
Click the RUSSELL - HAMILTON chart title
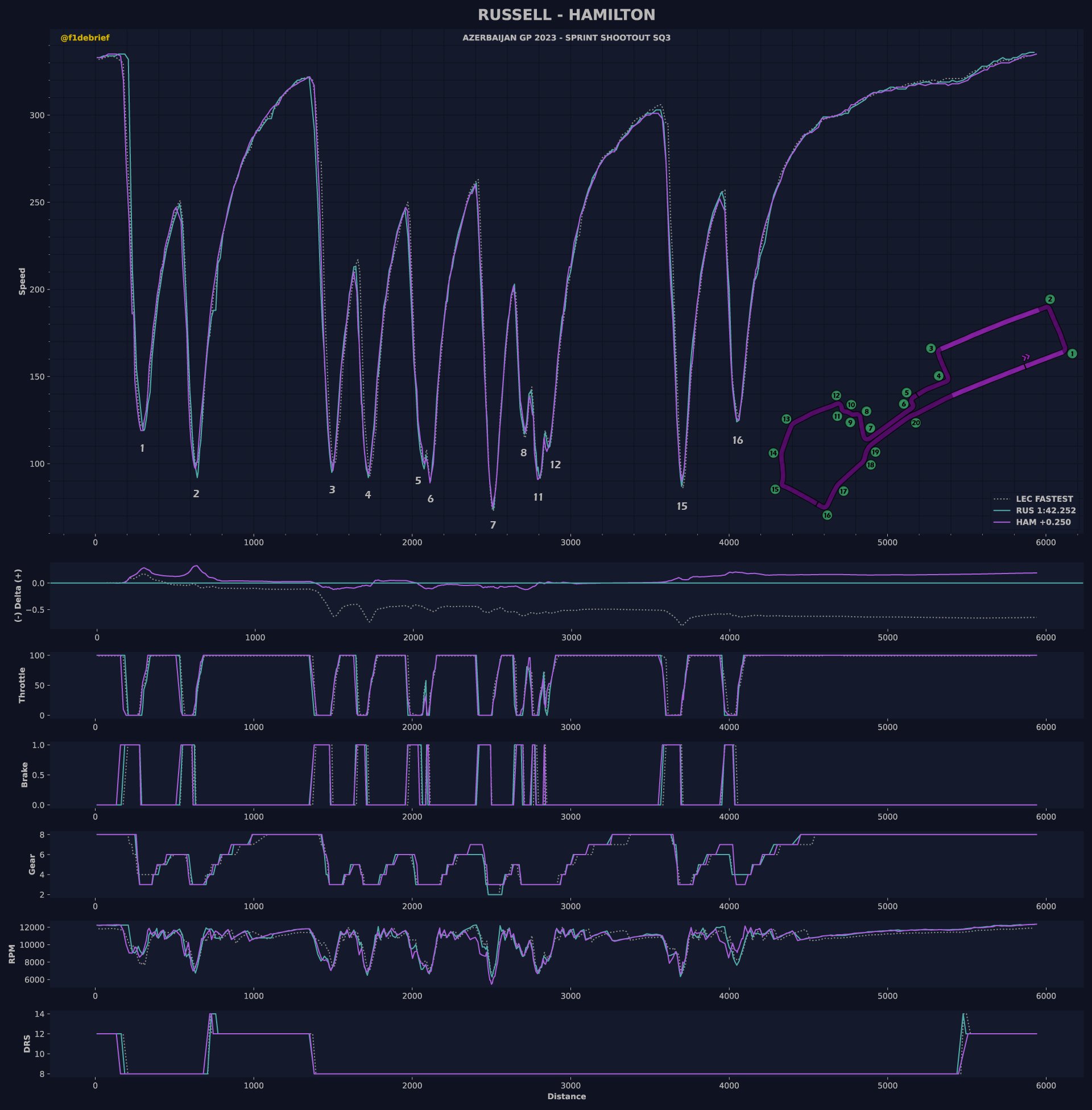(566, 15)
